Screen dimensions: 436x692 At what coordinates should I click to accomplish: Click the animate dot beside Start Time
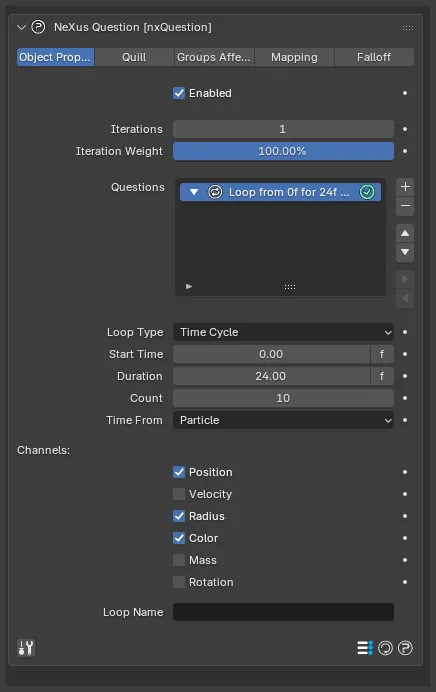coord(405,354)
